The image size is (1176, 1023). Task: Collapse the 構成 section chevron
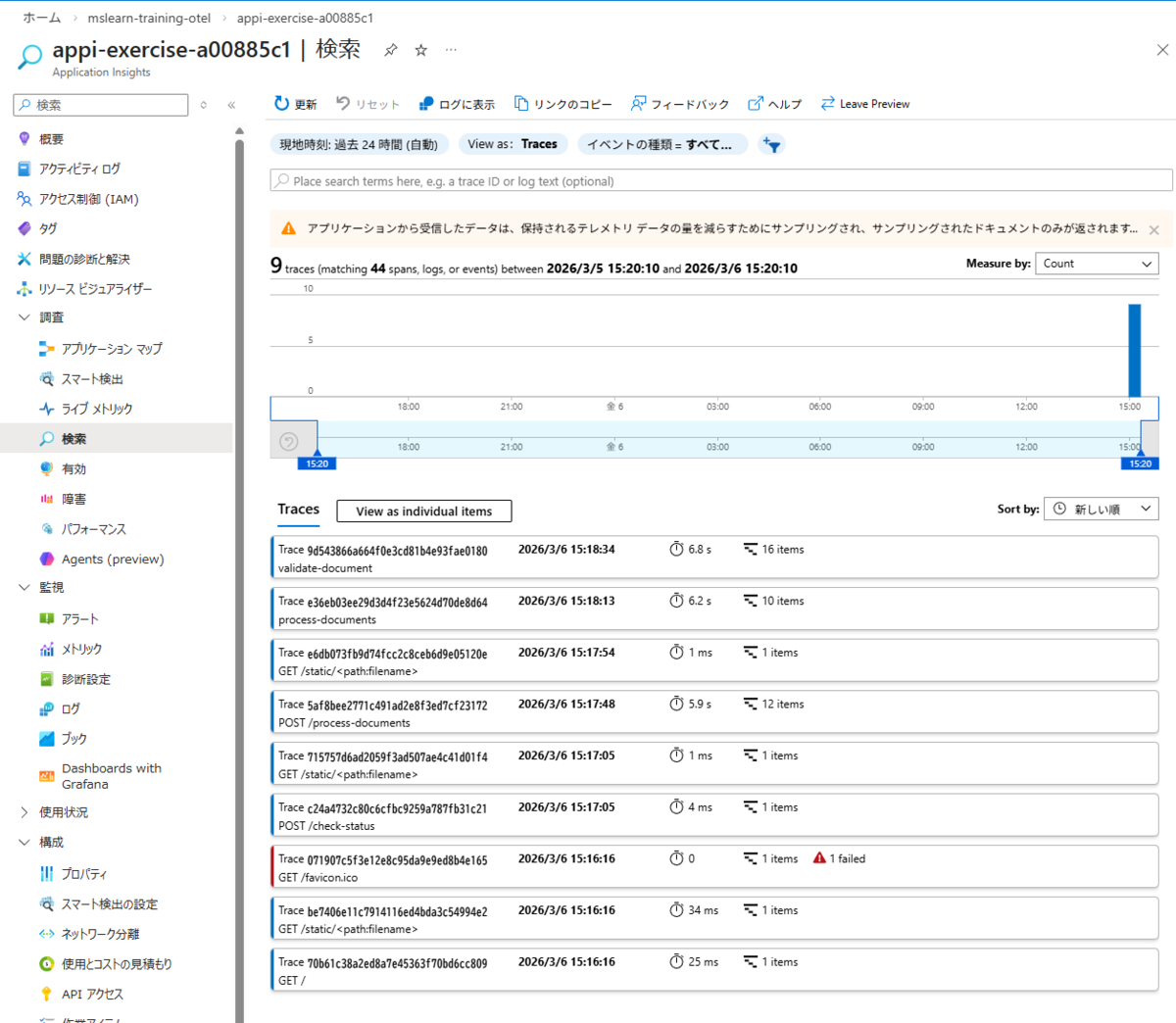coord(24,842)
